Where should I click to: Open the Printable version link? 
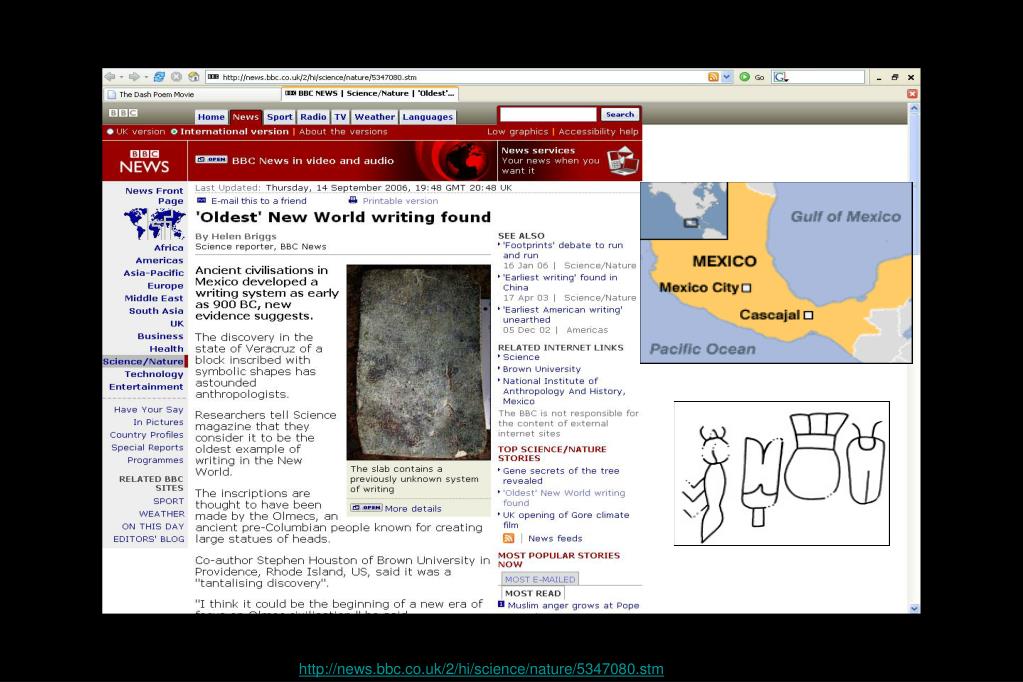400,201
